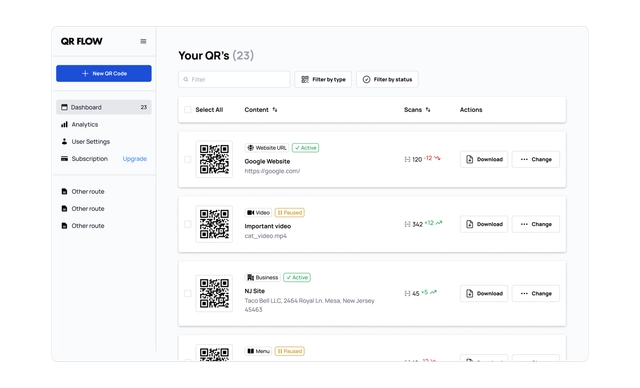Image resolution: width=640 pixels, height=388 pixels.
Task: Click the Website URL type tag
Action: tap(267, 148)
